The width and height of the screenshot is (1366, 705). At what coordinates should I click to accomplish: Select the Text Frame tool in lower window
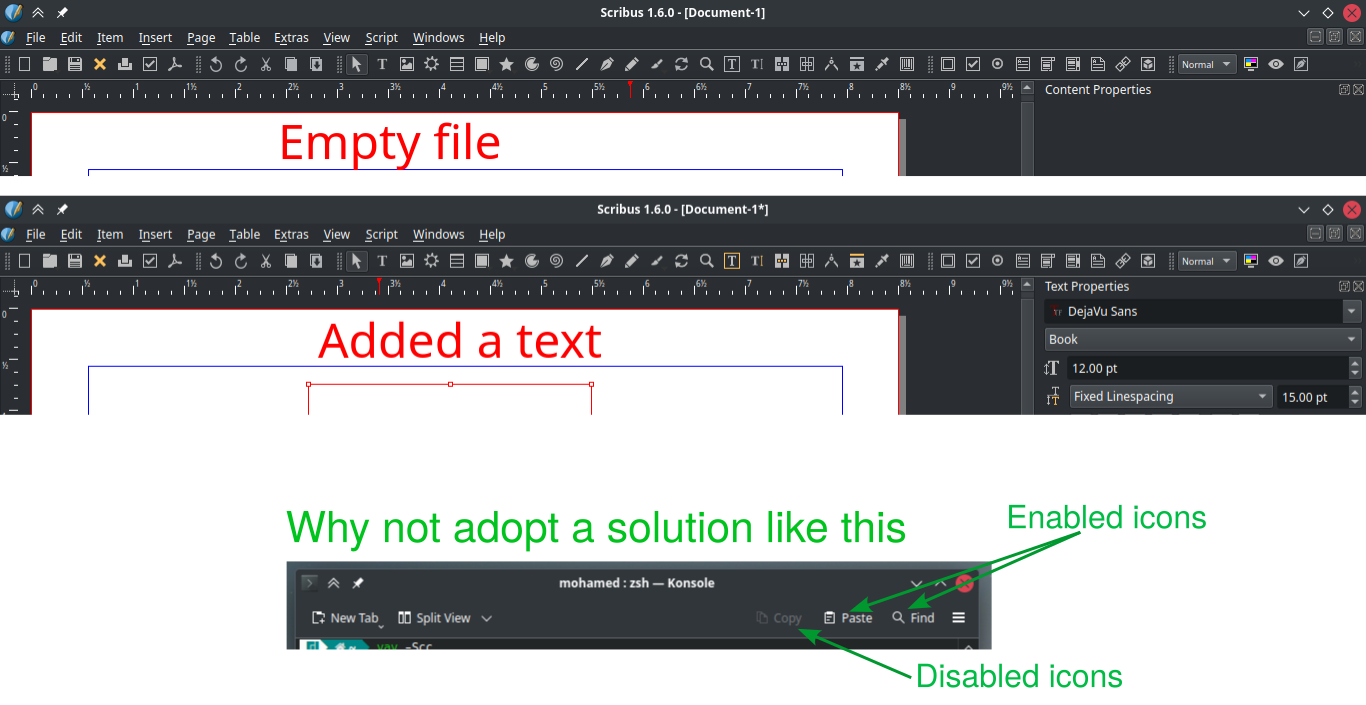382,261
